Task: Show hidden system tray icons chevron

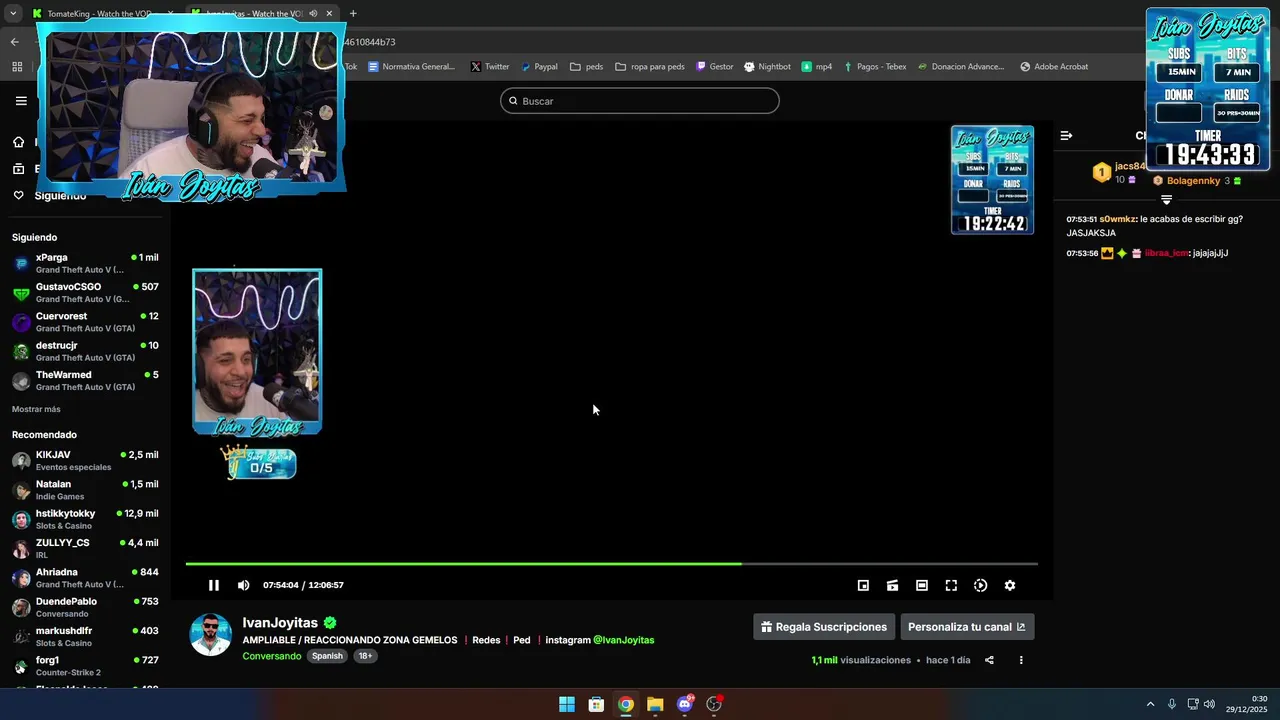Action: 1150,704
